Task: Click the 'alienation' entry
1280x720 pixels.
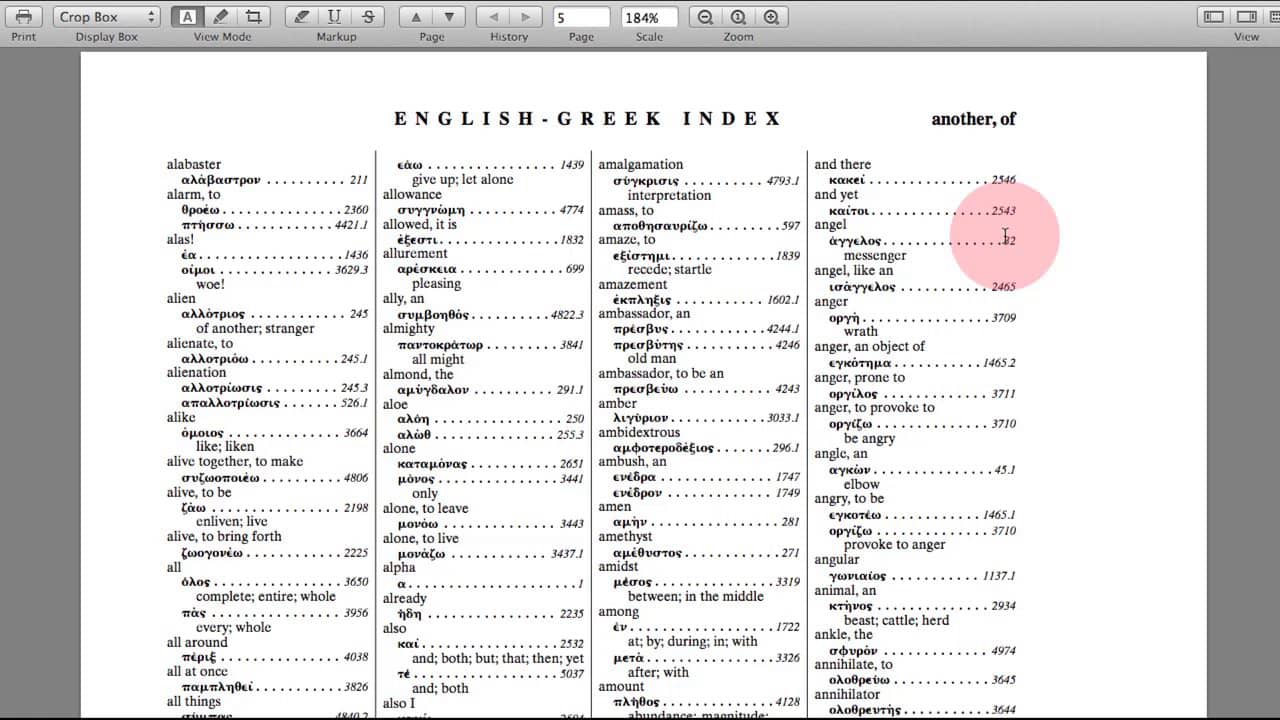Action: tap(196, 373)
